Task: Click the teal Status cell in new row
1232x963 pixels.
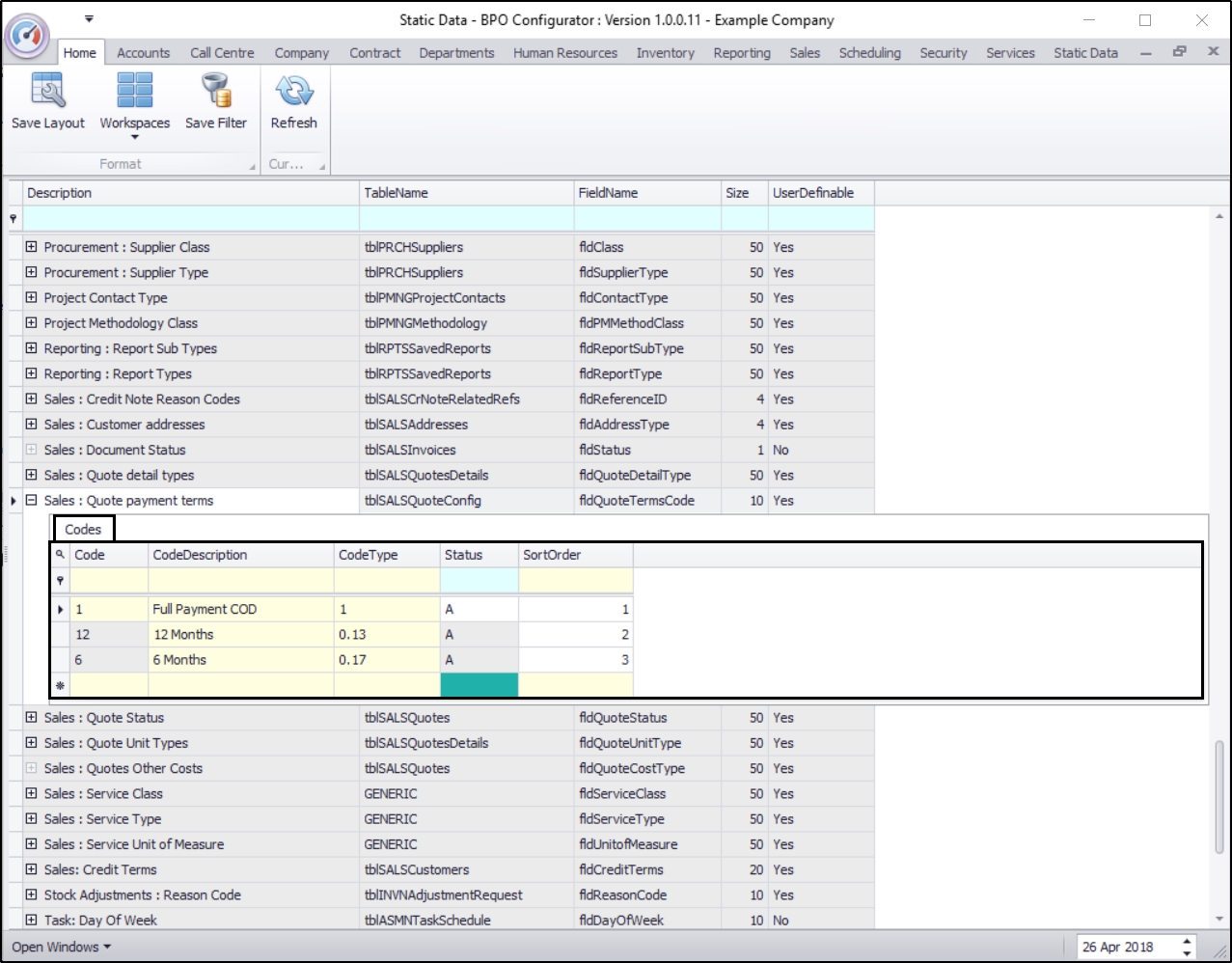Action: pos(479,685)
